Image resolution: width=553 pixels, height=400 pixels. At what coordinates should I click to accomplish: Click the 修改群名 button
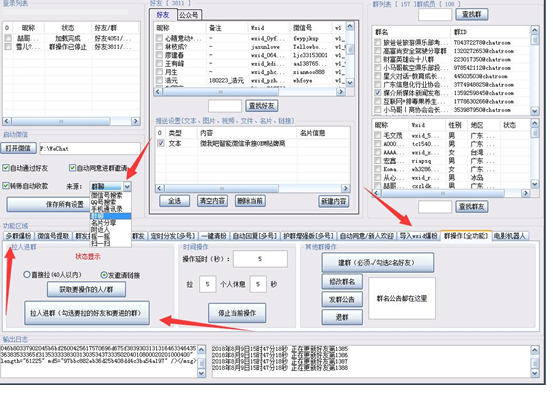tap(342, 281)
